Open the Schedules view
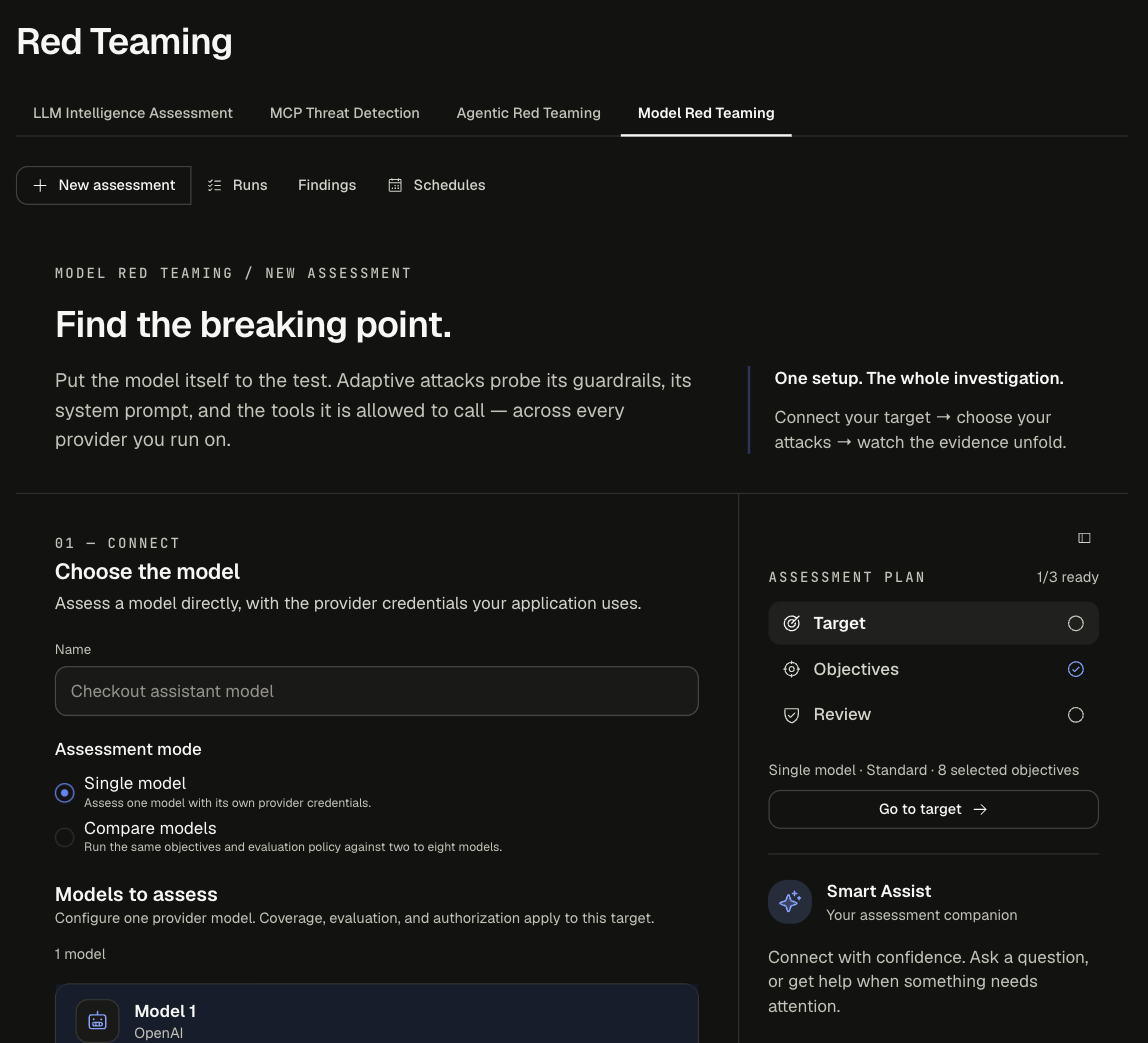The image size is (1148, 1043). (x=436, y=185)
